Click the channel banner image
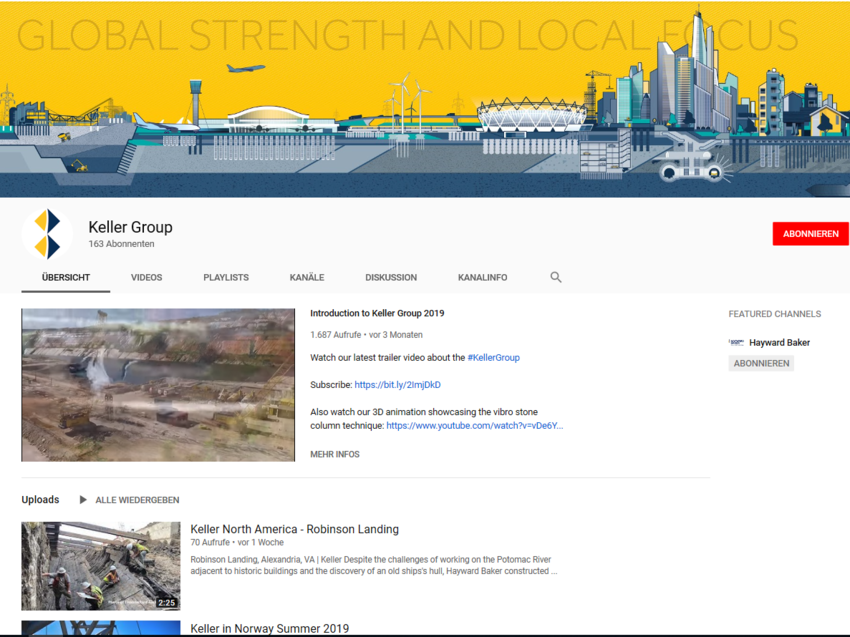This screenshot has width=850, height=637. click(425, 99)
